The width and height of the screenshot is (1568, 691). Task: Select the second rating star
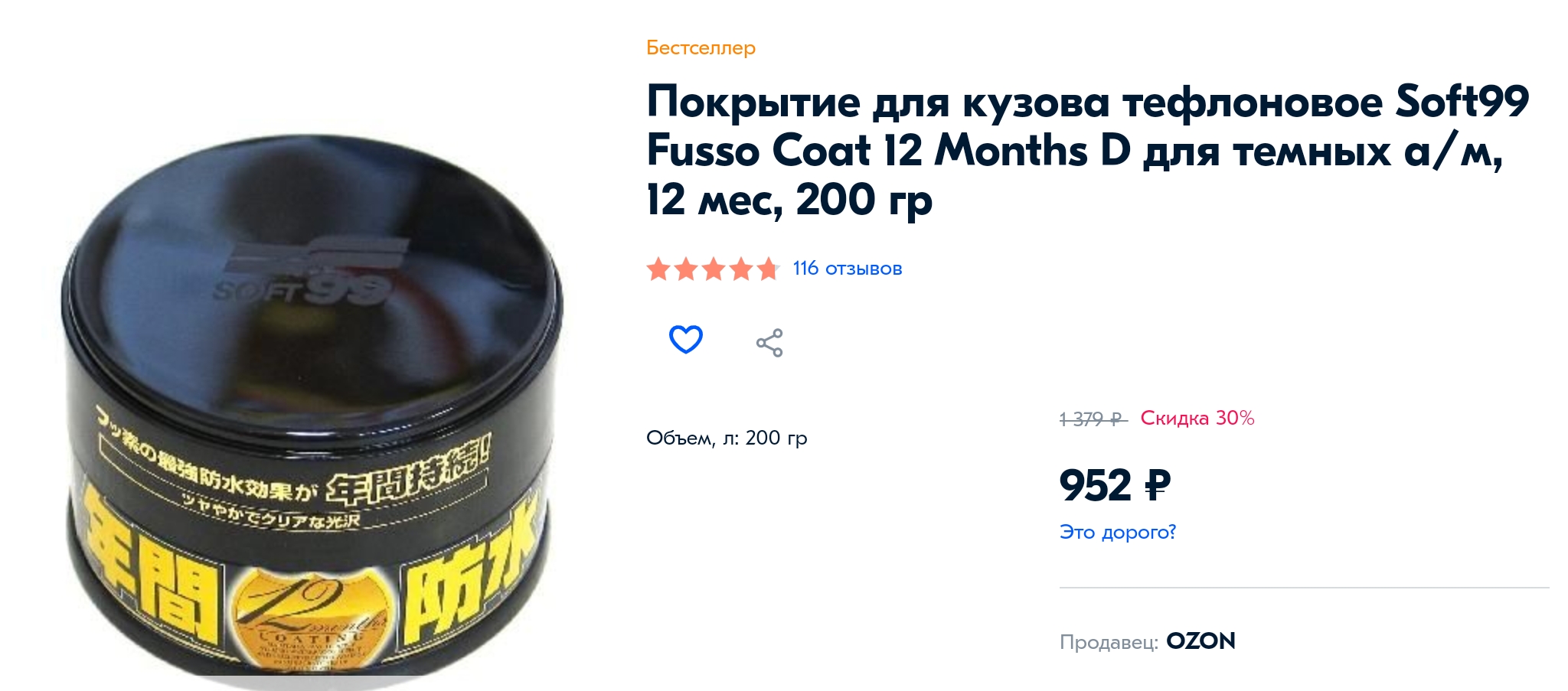click(686, 269)
